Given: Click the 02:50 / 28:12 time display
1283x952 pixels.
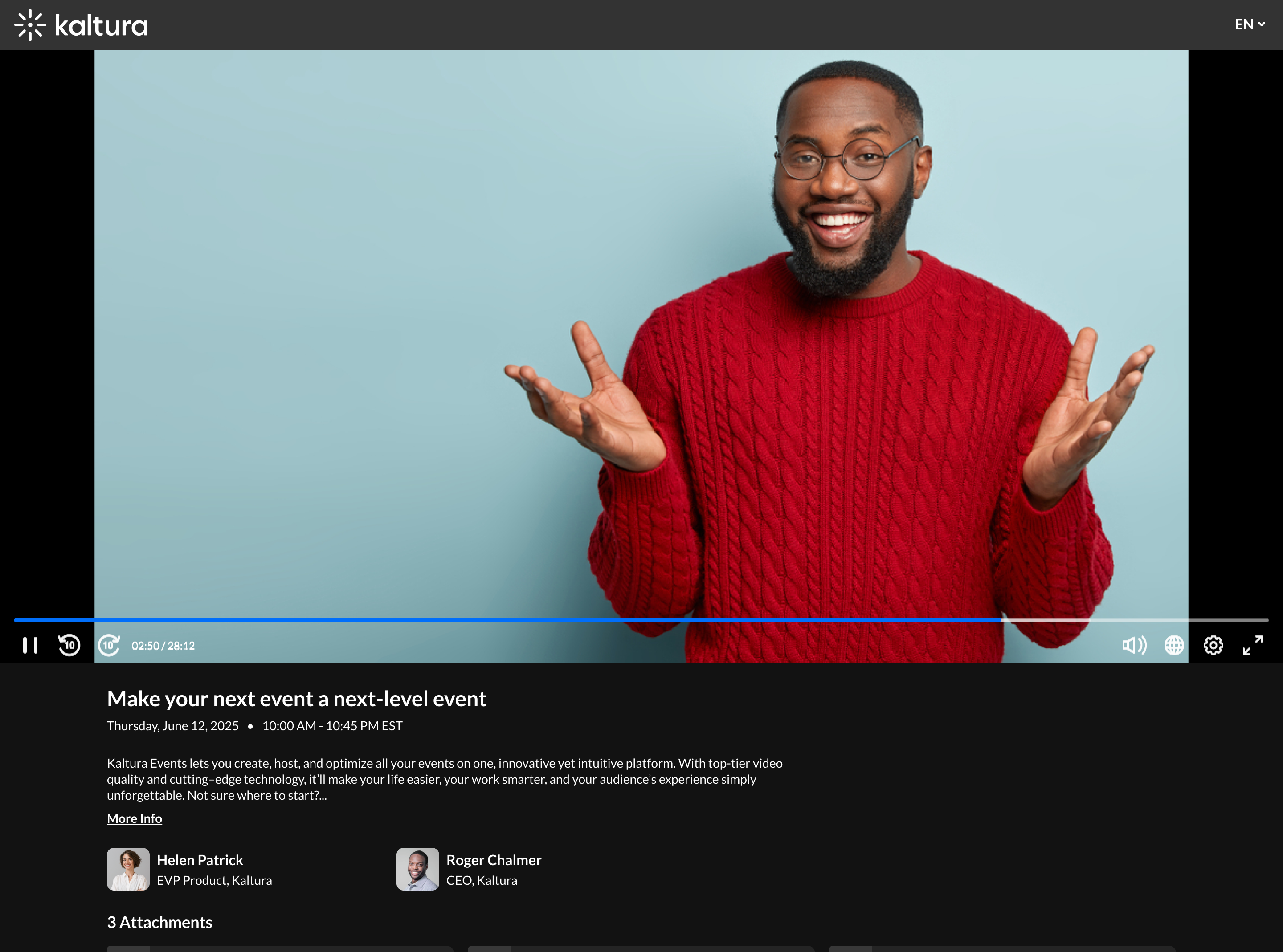Looking at the screenshot, I should point(163,646).
